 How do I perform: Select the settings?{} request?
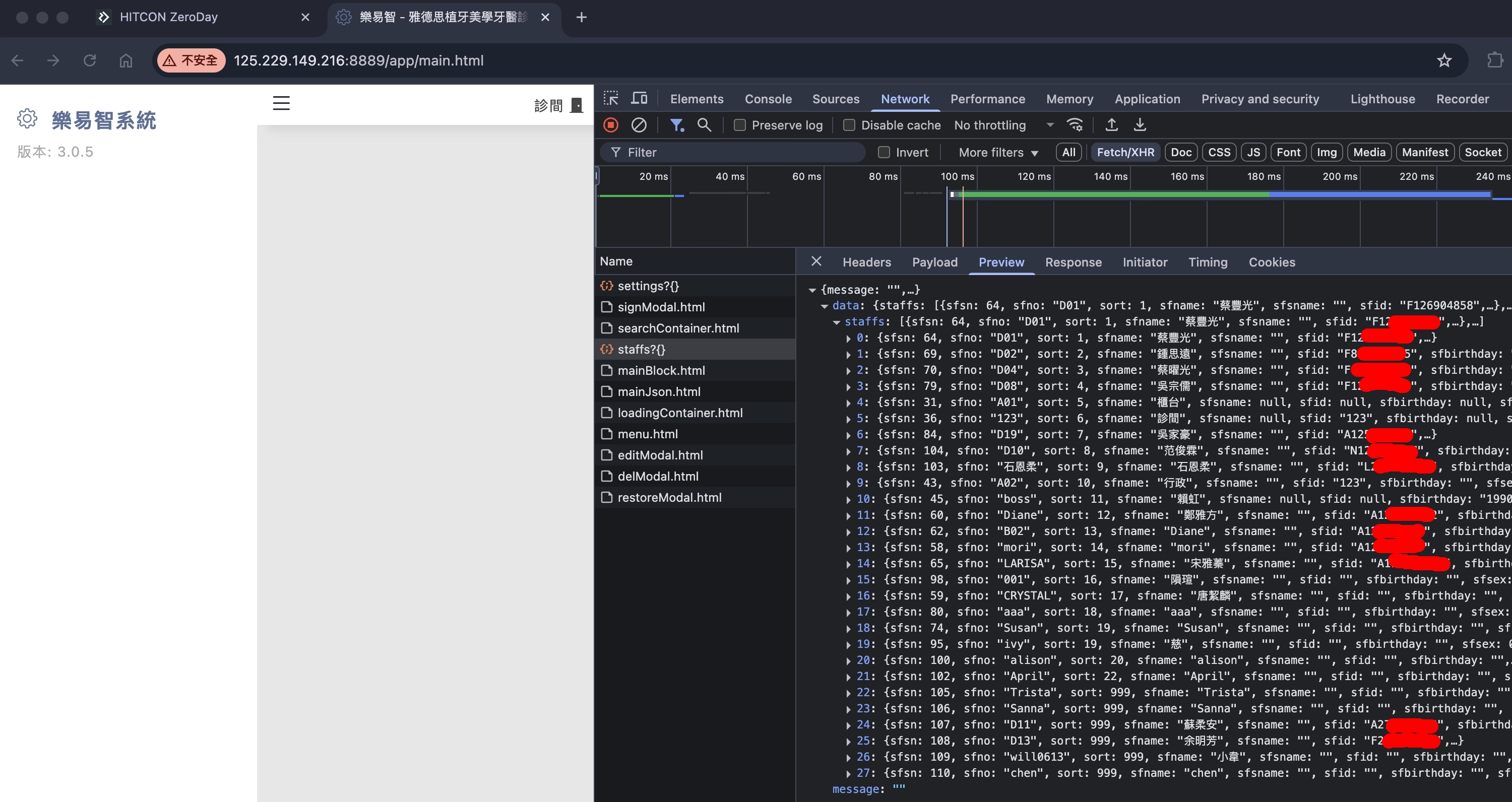click(695, 286)
